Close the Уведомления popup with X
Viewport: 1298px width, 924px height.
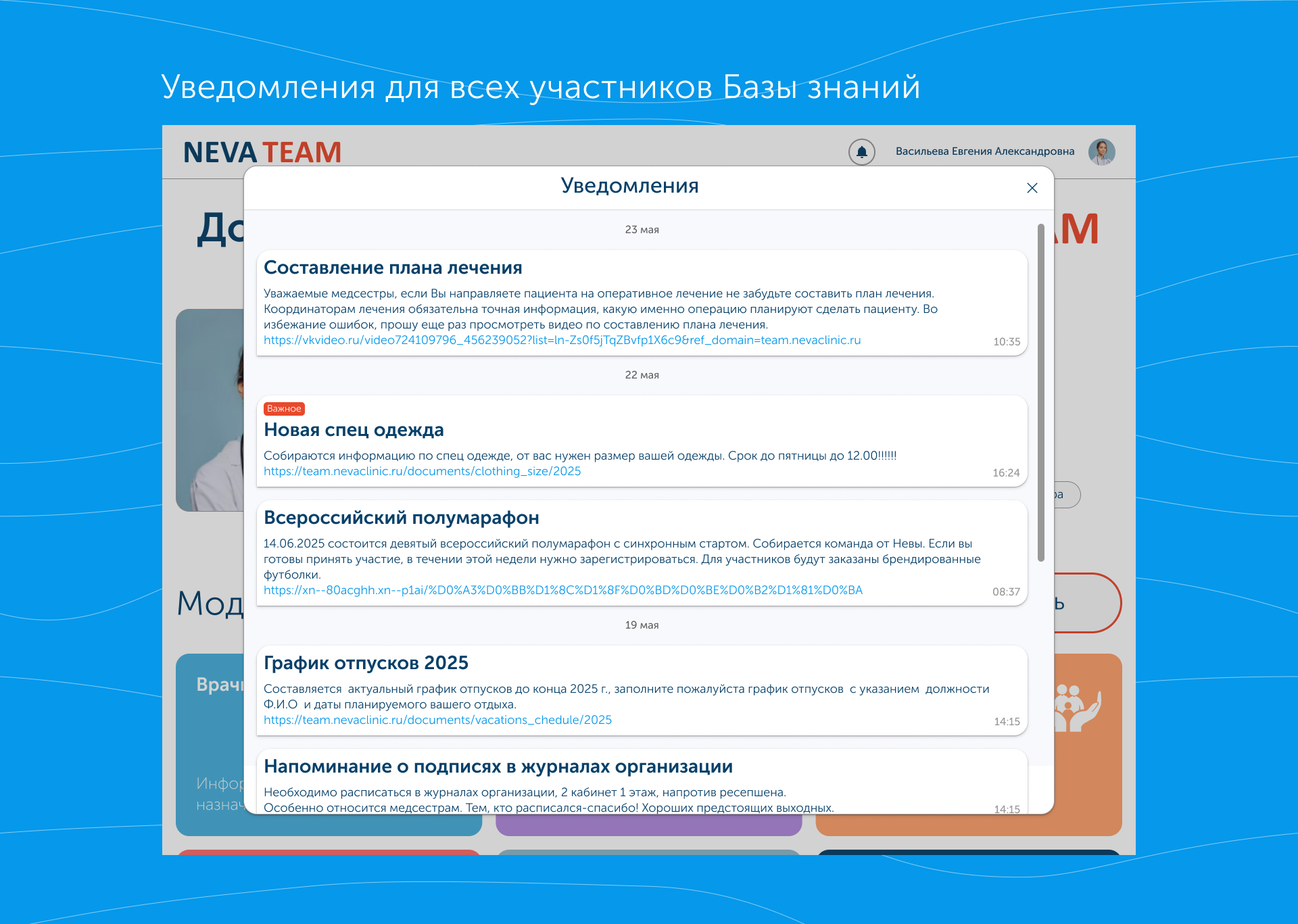1032,188
